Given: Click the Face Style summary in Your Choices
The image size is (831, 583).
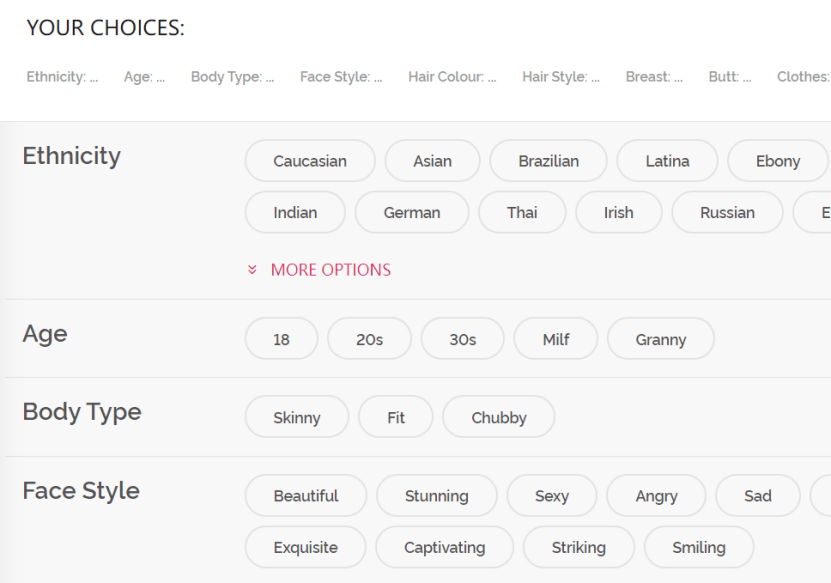Looking at the screenshot, I should 341,77.
